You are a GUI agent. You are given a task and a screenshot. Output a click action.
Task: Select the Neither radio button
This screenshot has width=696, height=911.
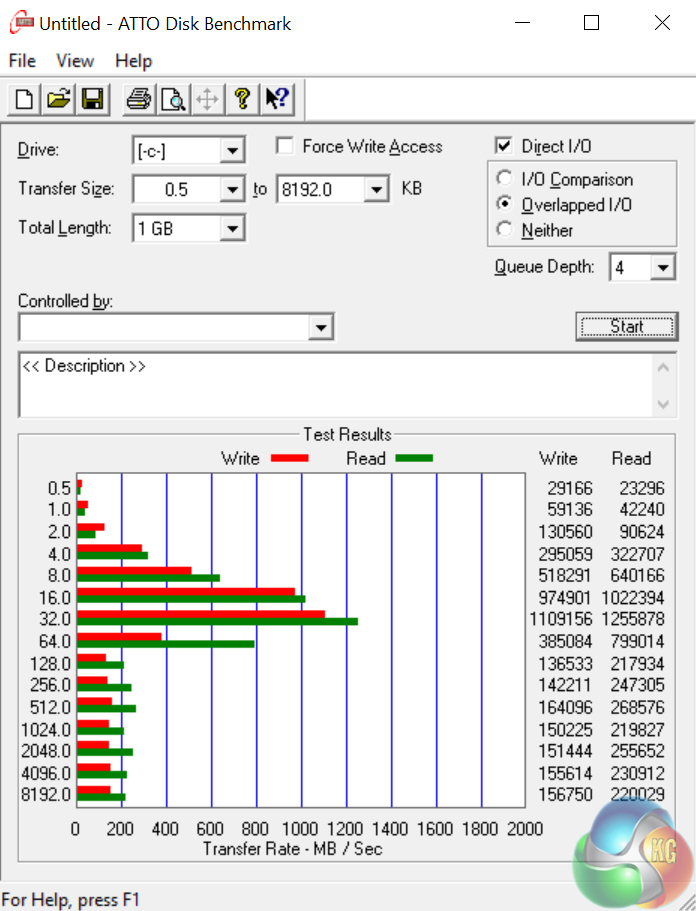504,229
